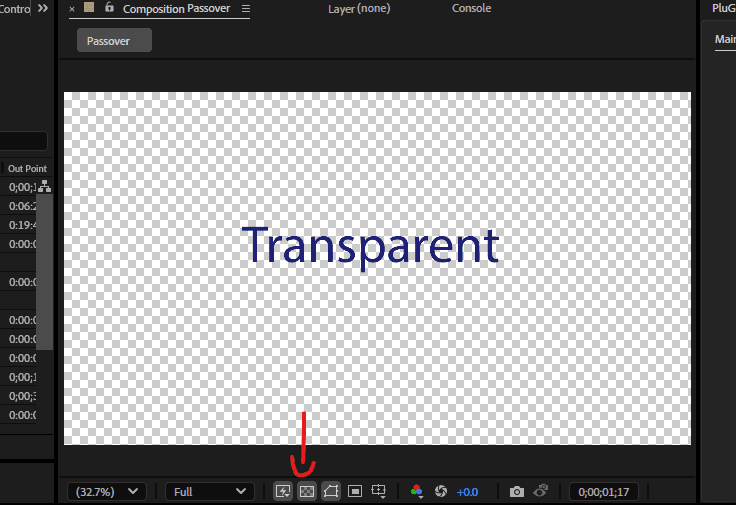Click the Region of Interest icon
The image size is (736, 505).
point(355,491)
